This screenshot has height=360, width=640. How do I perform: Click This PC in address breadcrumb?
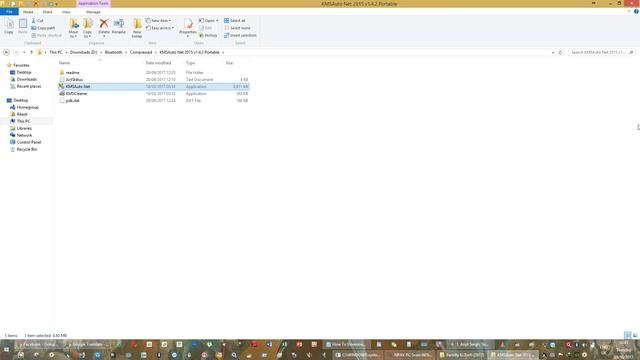[x=56, y=52]
